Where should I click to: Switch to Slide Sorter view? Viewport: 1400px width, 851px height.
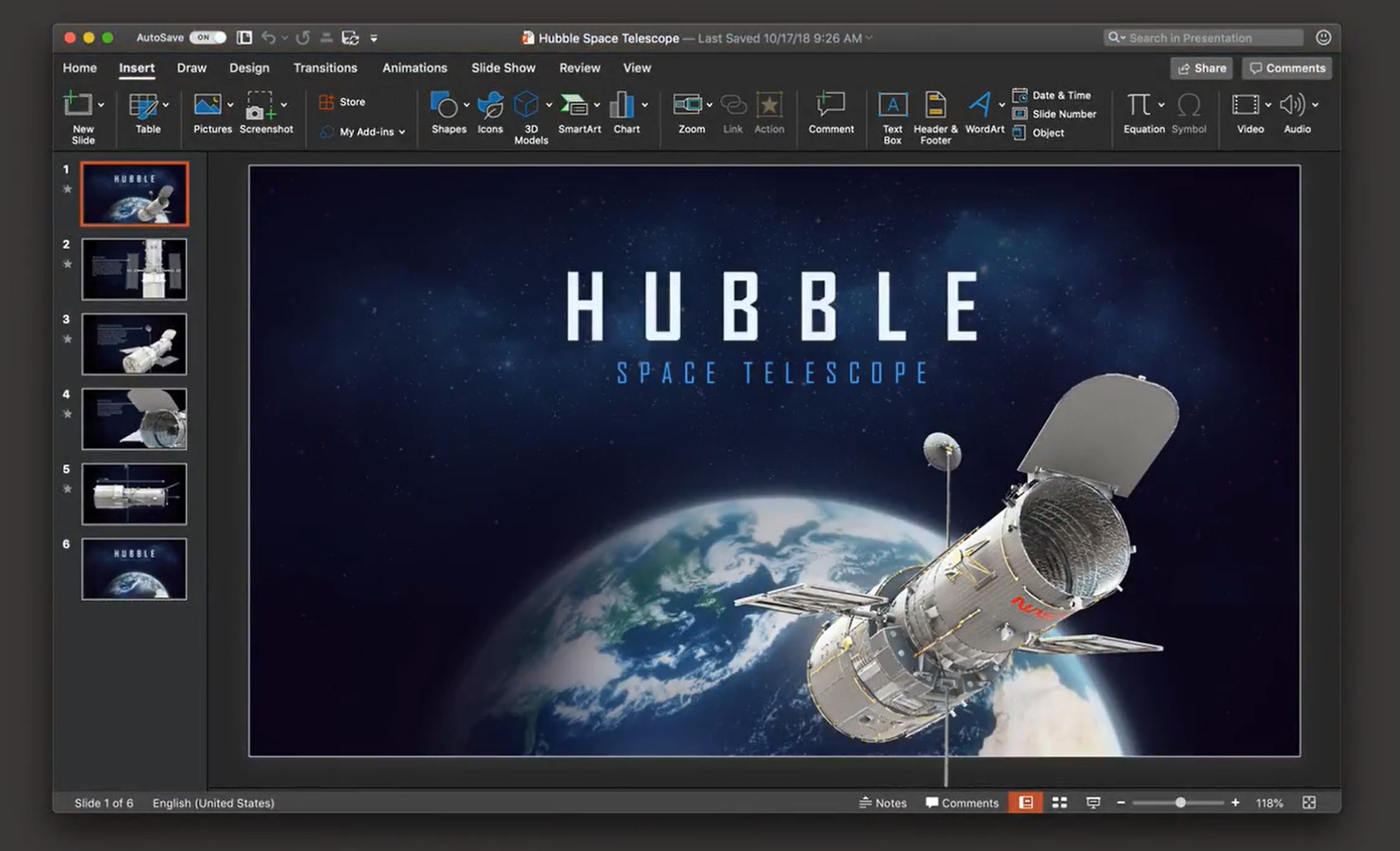coord(1059,802)
